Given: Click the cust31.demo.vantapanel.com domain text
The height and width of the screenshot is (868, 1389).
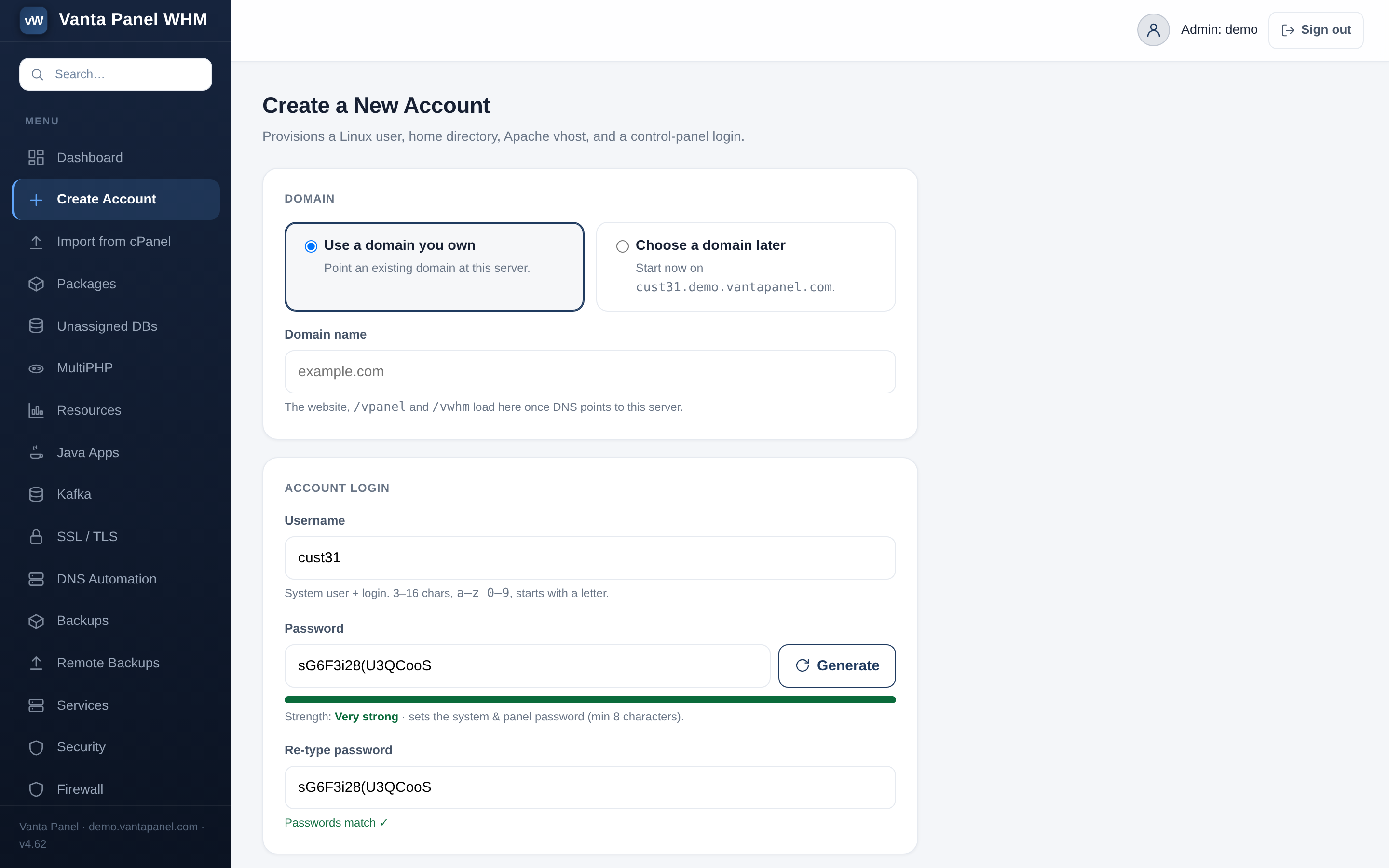Looking at the screenshot, I should coord(734,287).
